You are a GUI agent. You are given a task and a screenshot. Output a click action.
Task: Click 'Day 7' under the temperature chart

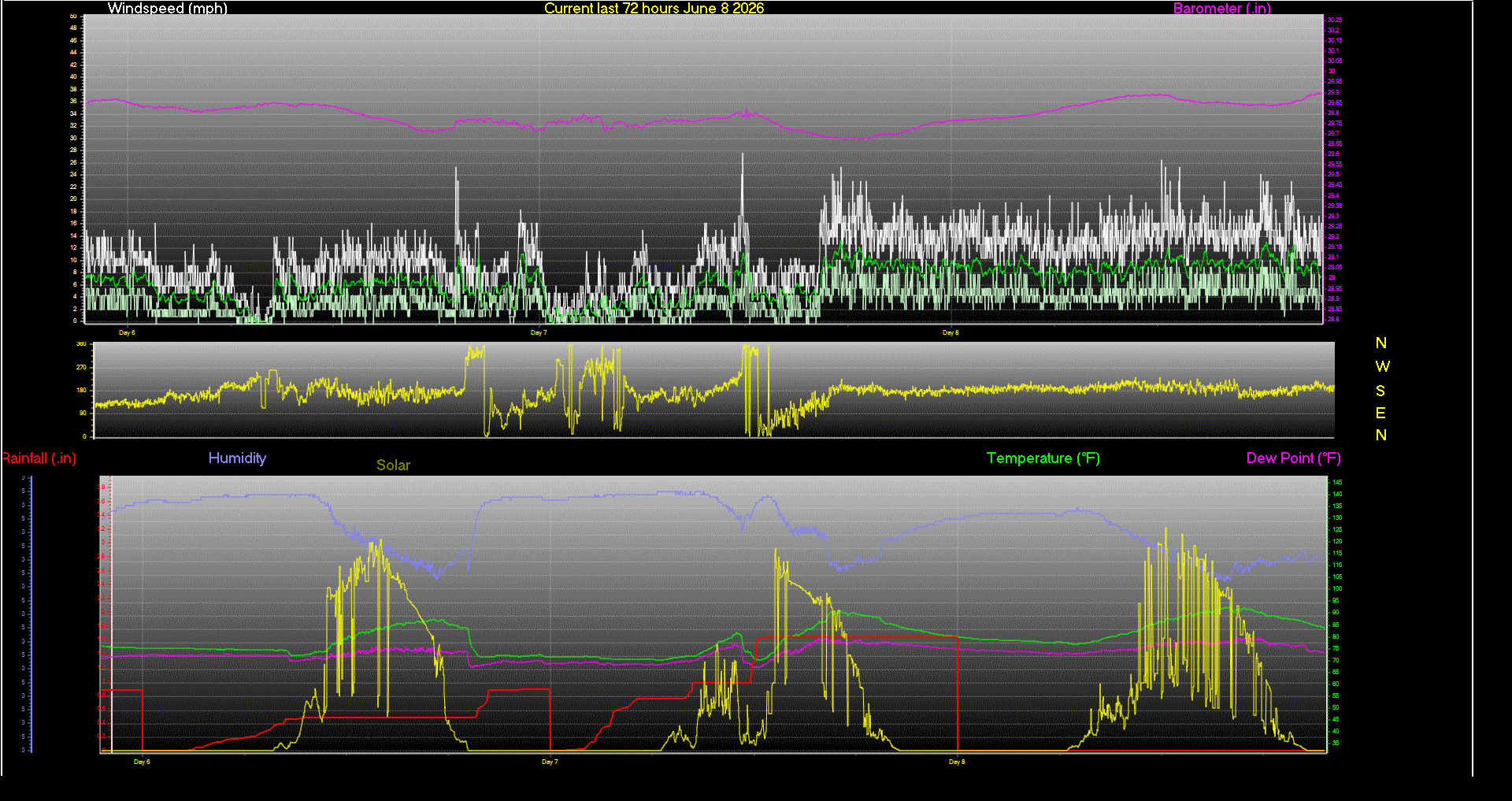coord(550,762)
